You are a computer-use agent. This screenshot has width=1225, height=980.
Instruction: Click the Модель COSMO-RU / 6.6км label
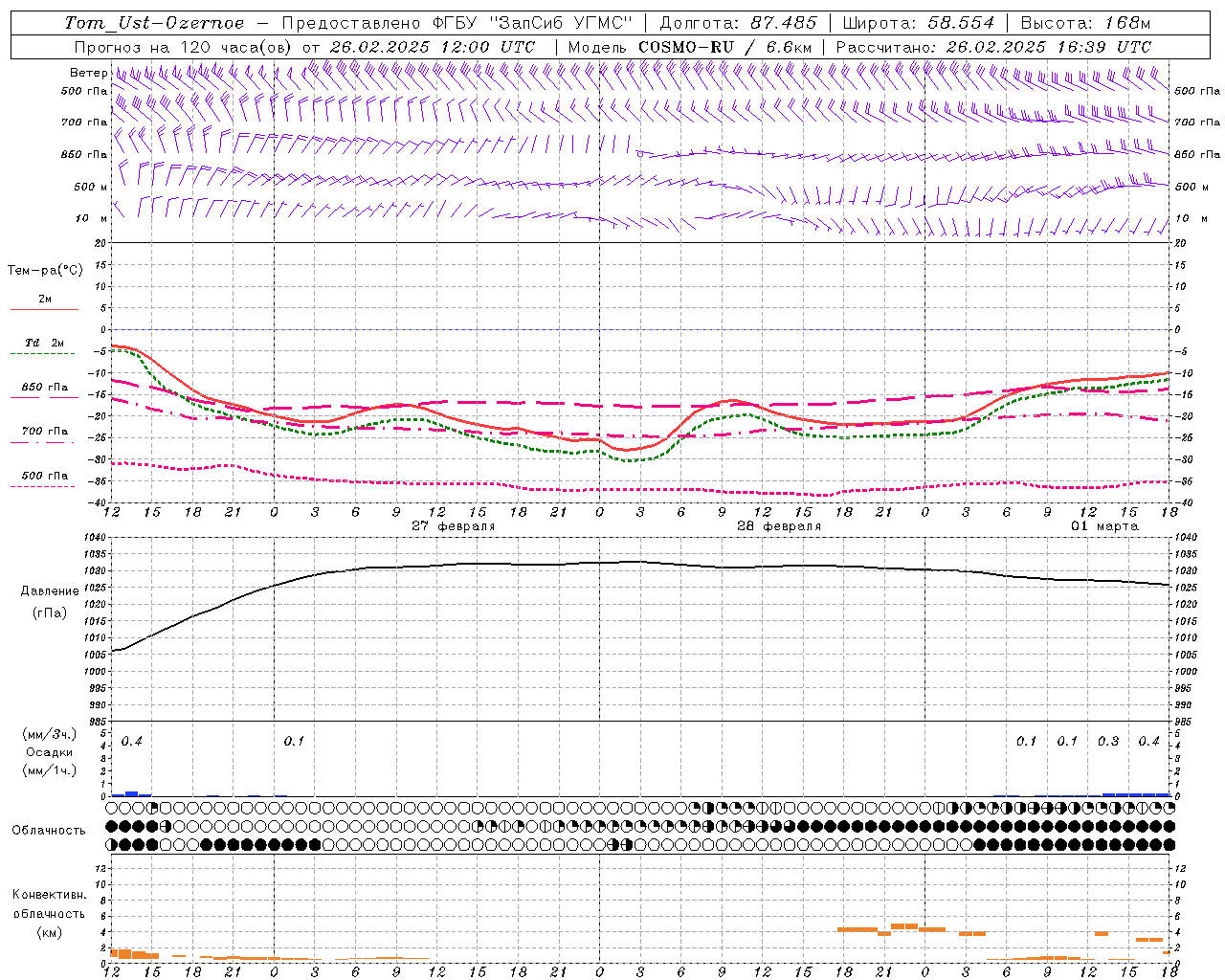coord(689,47)
